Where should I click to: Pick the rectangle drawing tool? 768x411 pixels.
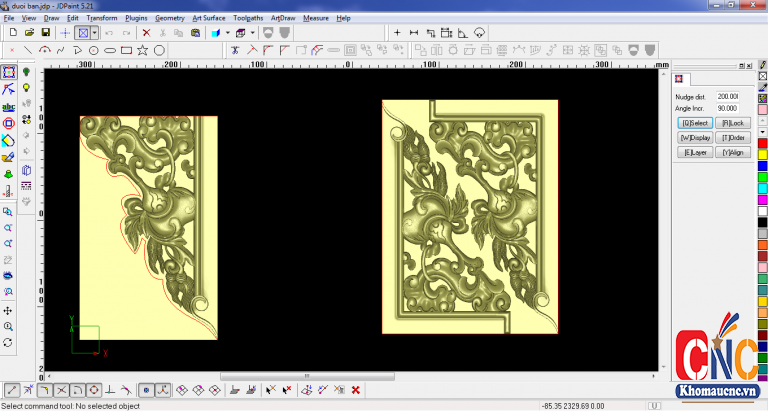[x=126, y=49]
